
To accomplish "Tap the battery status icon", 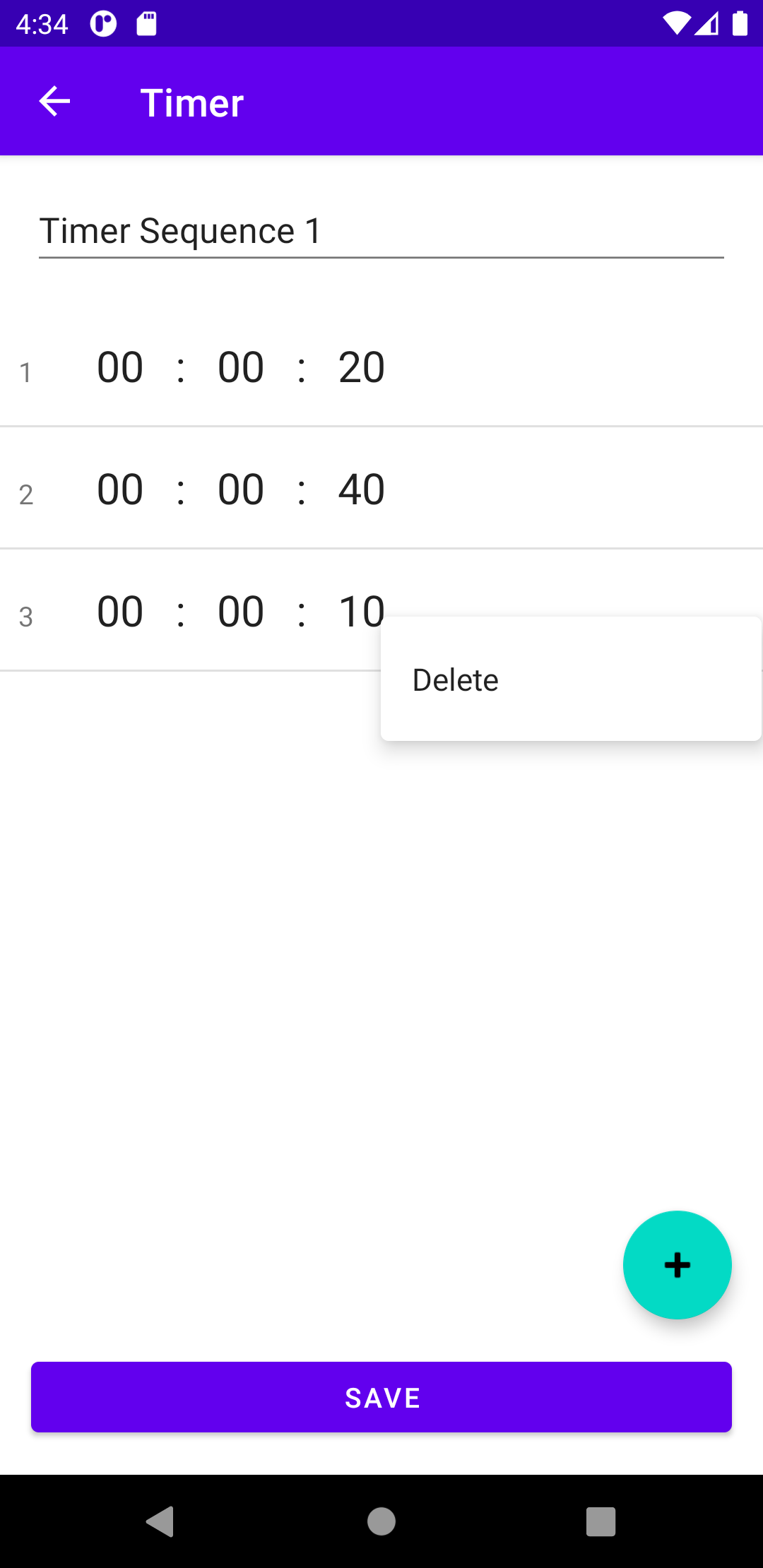I will point(740,23).
